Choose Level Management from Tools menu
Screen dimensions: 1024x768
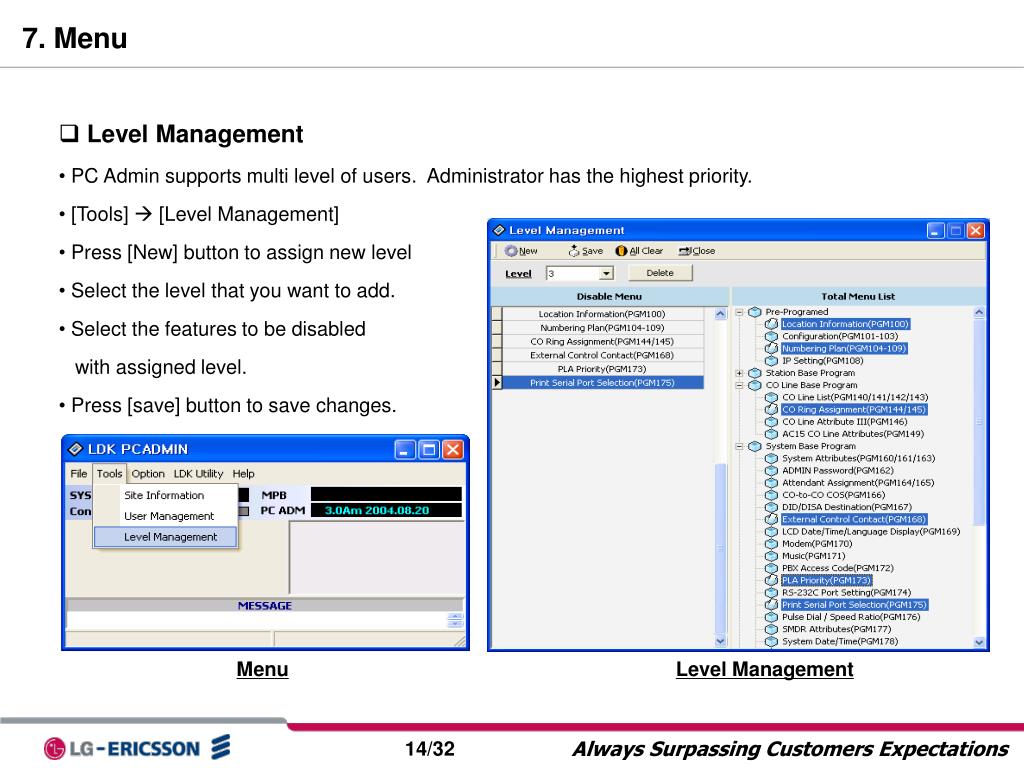(166, 537)
